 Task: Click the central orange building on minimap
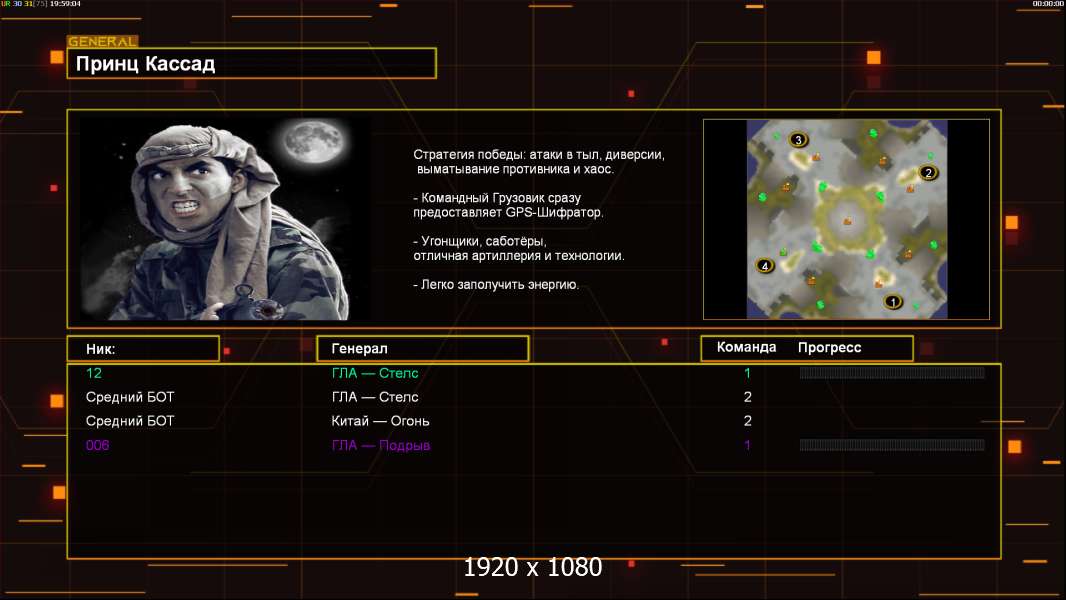(847, 220)
